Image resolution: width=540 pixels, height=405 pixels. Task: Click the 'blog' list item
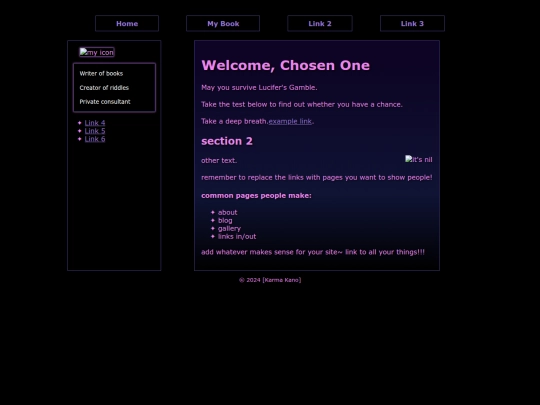coord(225,220)
